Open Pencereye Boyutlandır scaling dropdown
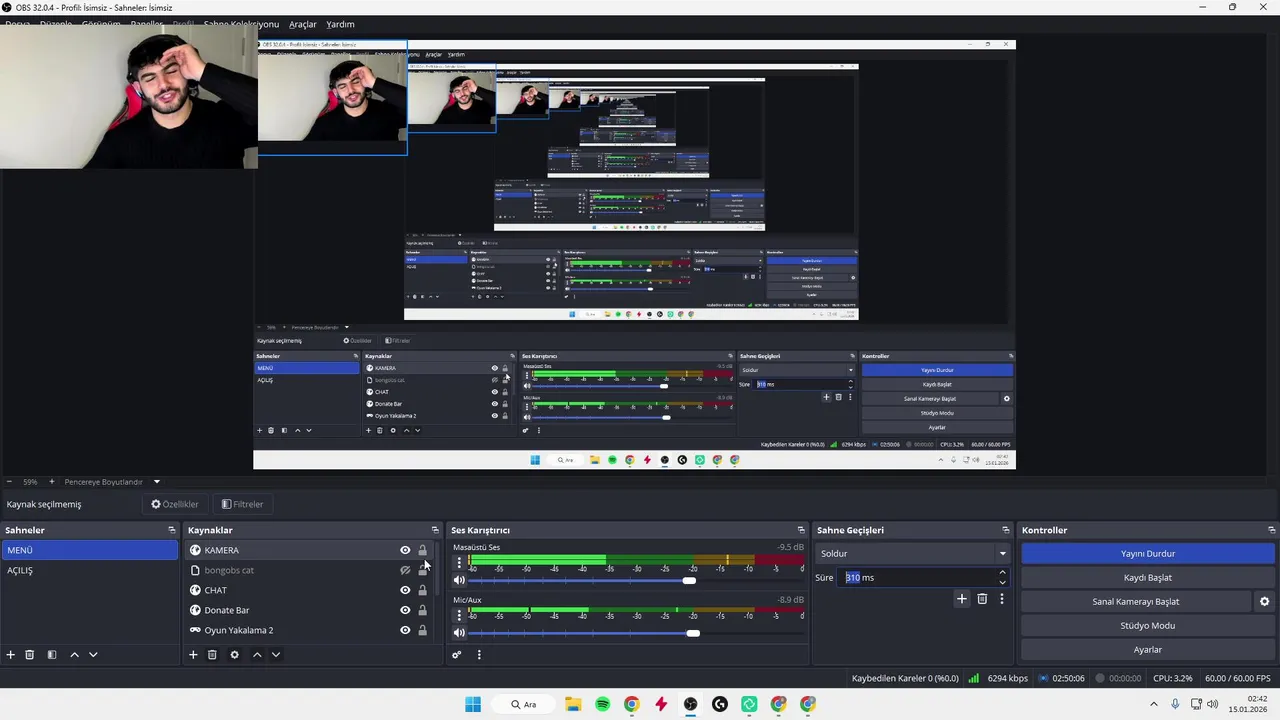The image size is (1280, 720). pos(111,482)
